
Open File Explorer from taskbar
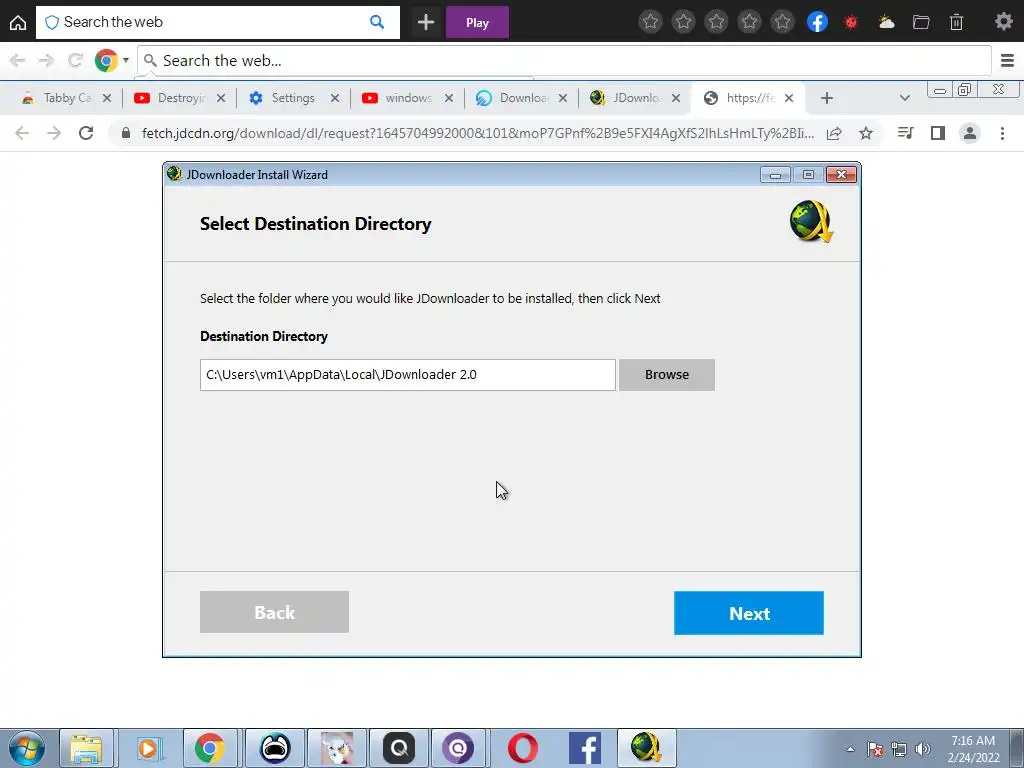click(86, 748)
